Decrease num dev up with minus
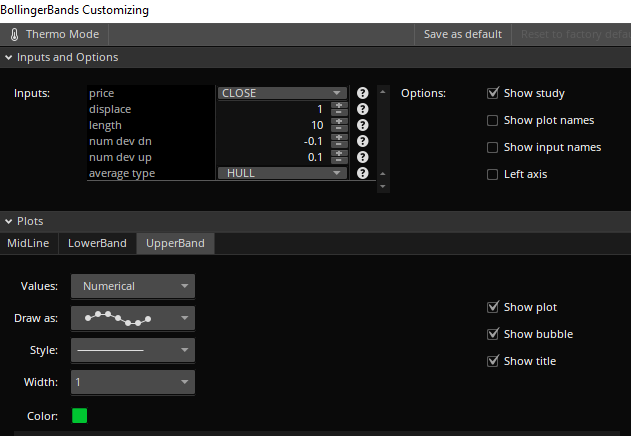Image resolution: width=631 pixels, height=436 pixels. 339,161
